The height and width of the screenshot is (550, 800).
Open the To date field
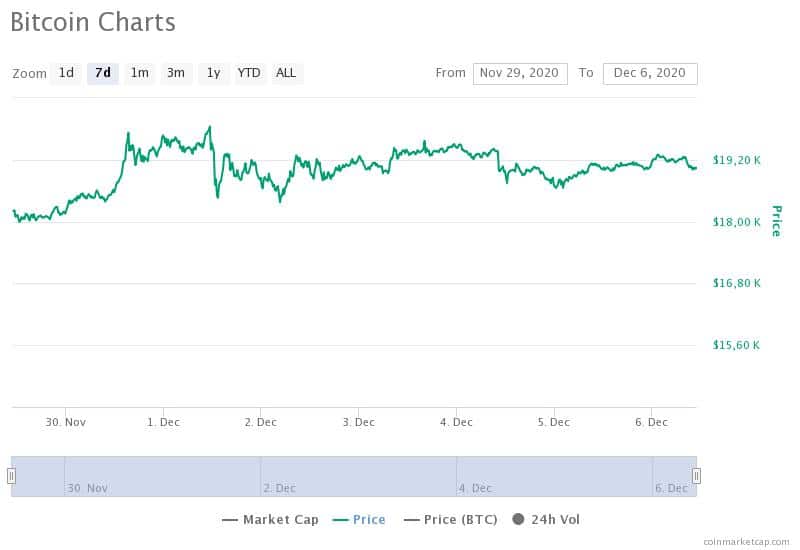tap(650, 73)
